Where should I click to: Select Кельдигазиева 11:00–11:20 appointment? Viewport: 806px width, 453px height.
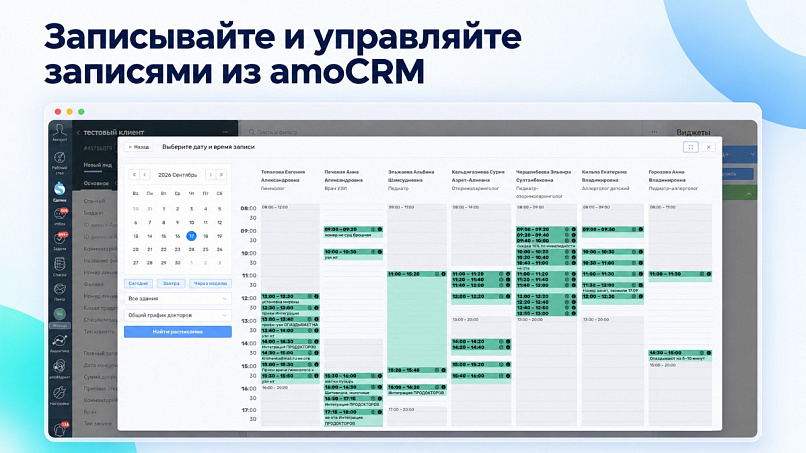481,274
